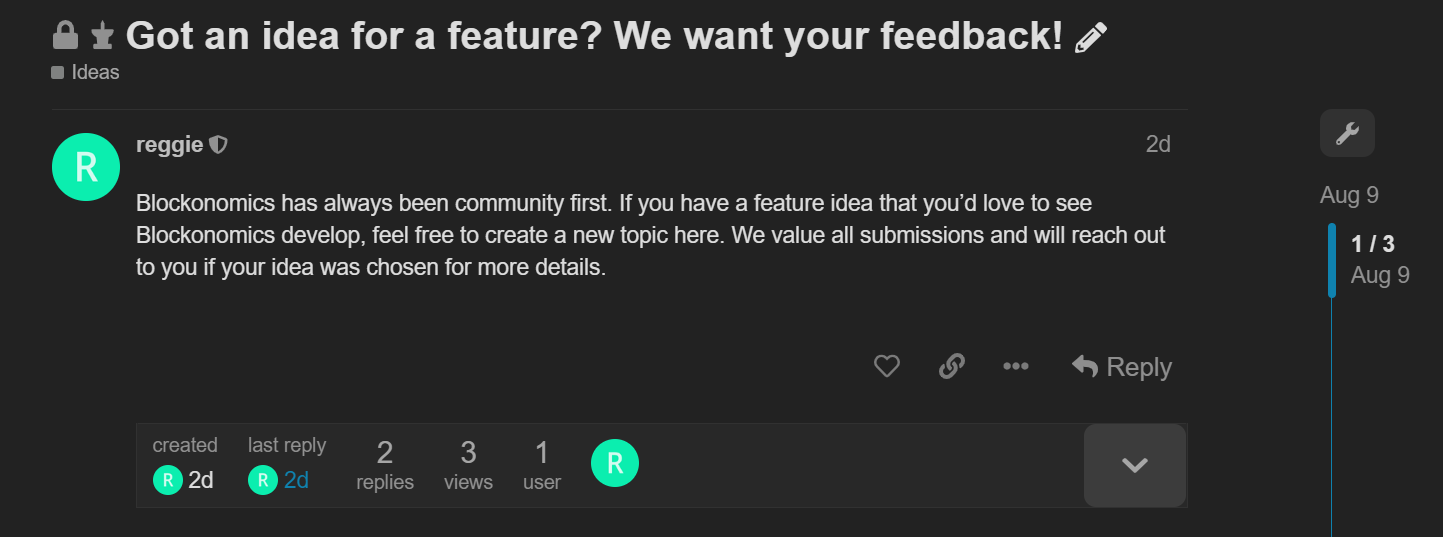Image resolution: width=1443 pixels, height=537 pixels.
Task: Click the pencil edit title icon
Action: (1091, 38)
